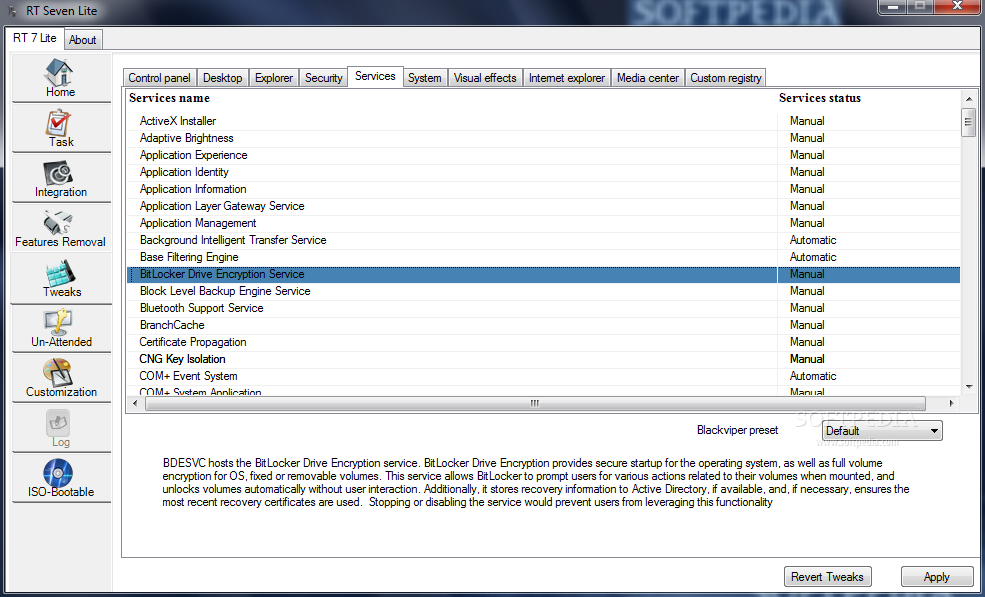This screenshot has width=985, height=597.
Task: Select the CNG Key Isolation service
Action: tap(543, 359)
